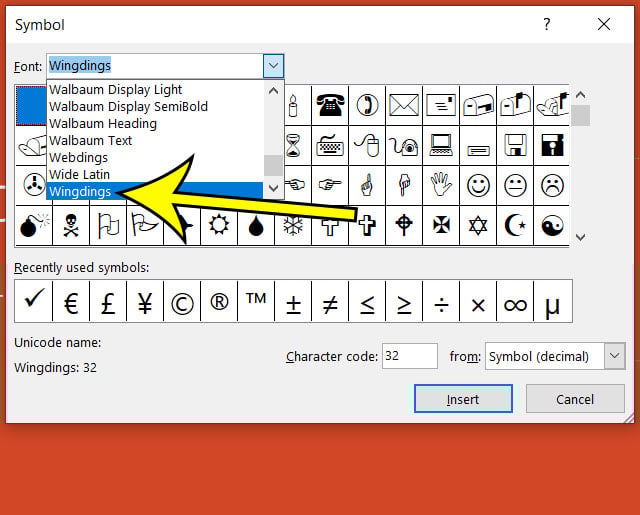Select the snowflake symbol
The width and height of the screenshot is (640, 515).
pyautogui.click(x=293, y=225)
